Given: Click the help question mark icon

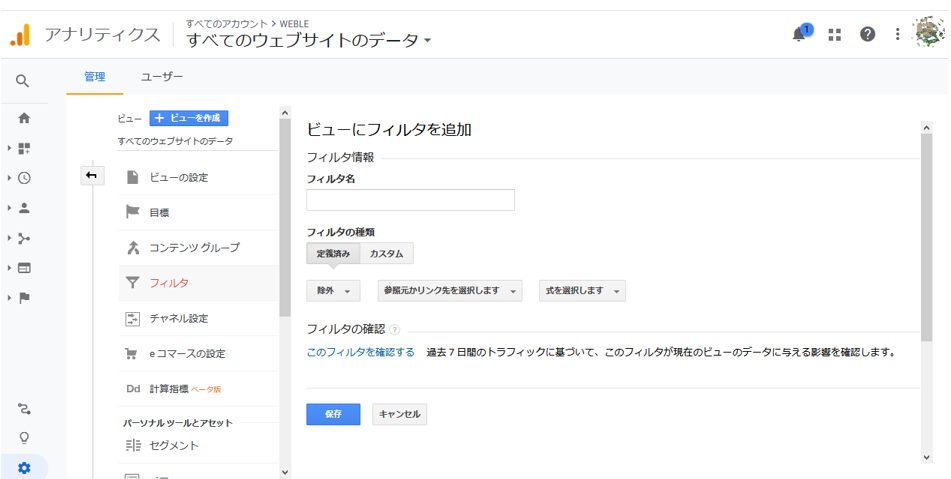Looking at the screenshot, I should (x=867, y=35).
